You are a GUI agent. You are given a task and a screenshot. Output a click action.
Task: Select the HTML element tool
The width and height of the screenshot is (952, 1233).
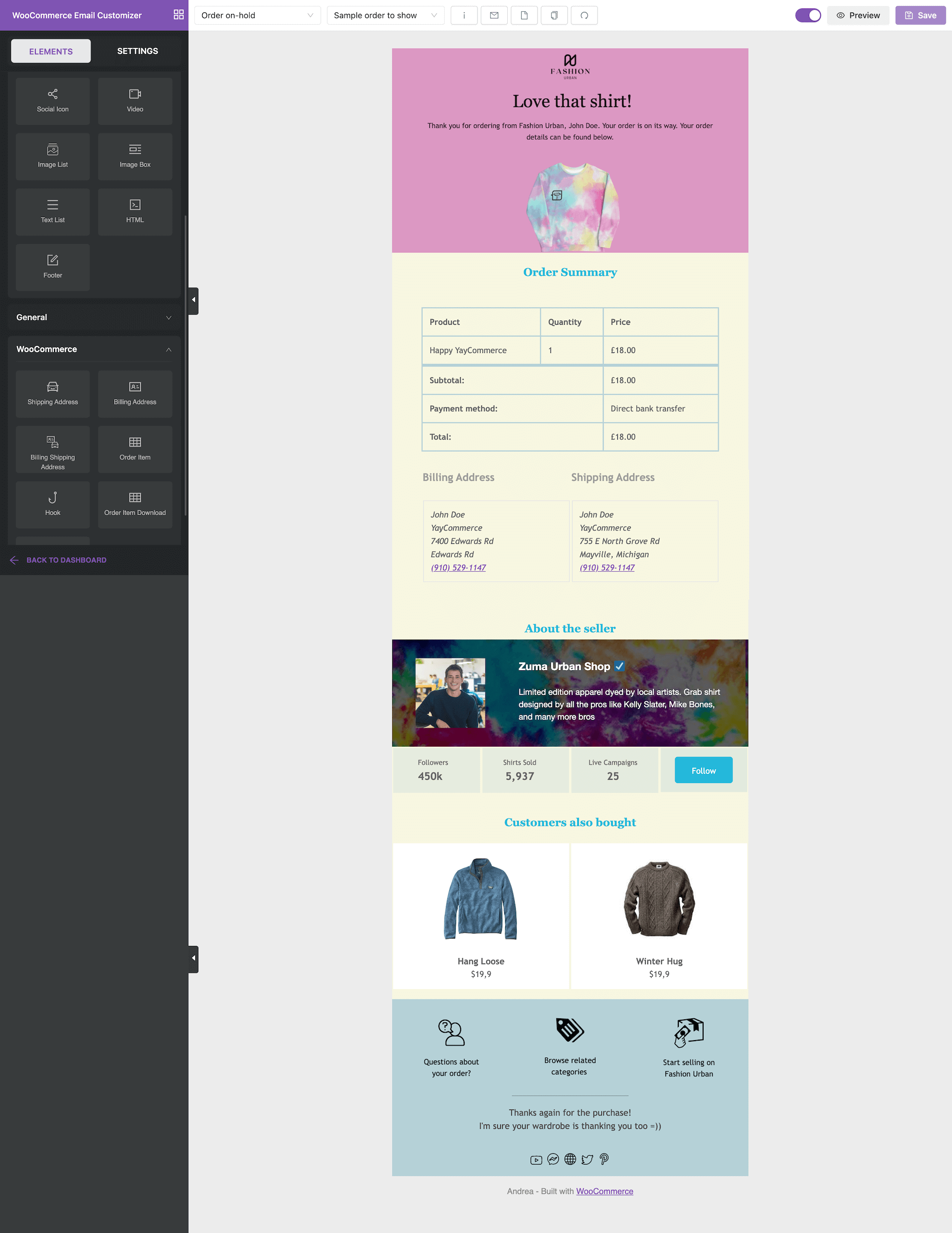click(x=135, y=209)
